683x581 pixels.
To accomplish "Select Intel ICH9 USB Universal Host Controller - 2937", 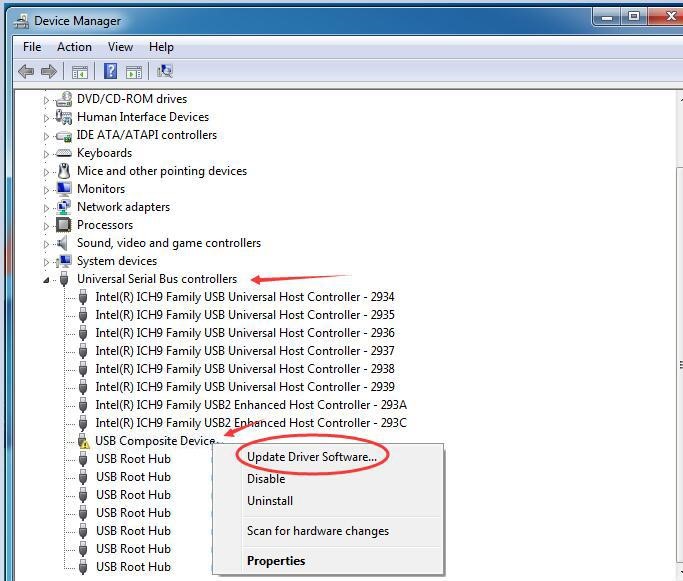I will pyautogui.click(x=245, y=351).
